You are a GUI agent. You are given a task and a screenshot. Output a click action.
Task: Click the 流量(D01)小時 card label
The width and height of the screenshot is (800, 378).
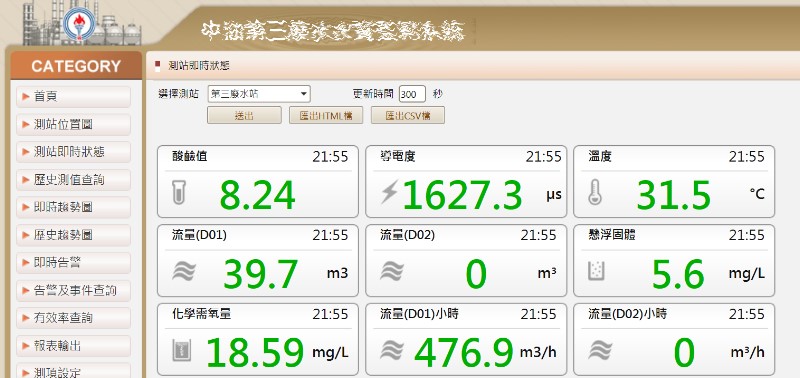[419, 314]
